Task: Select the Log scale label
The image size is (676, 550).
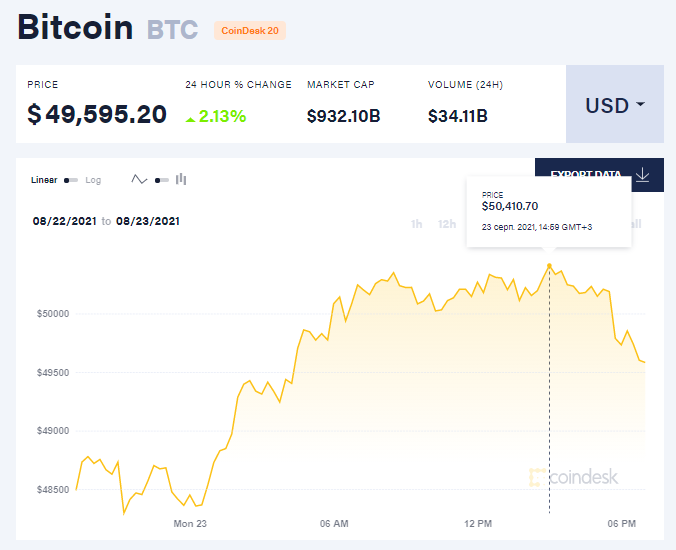Action: pos(93,180)
